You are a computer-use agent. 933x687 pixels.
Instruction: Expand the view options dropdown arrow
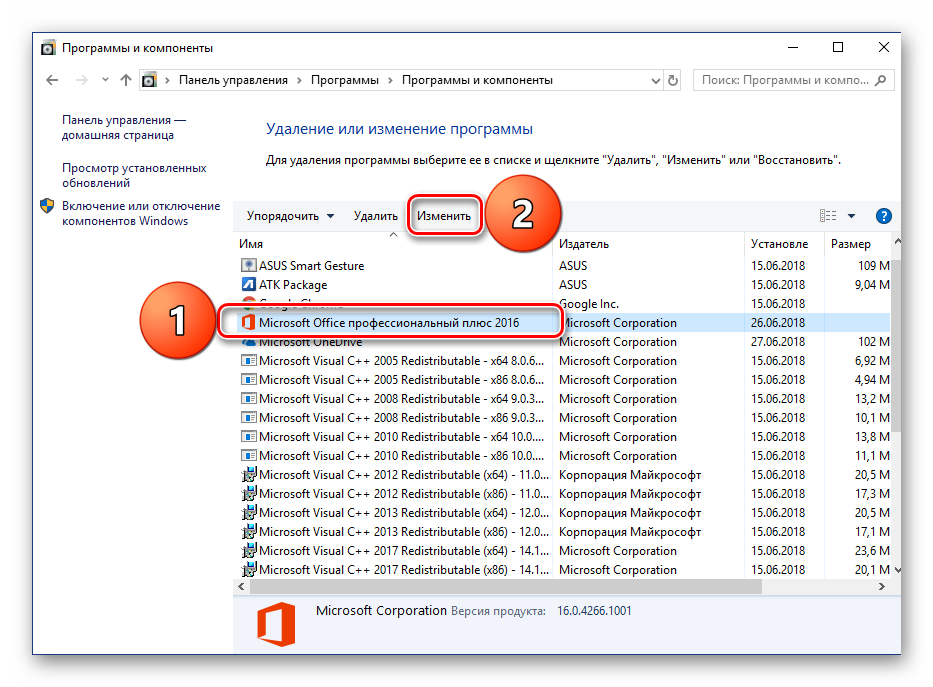(851, 216)
